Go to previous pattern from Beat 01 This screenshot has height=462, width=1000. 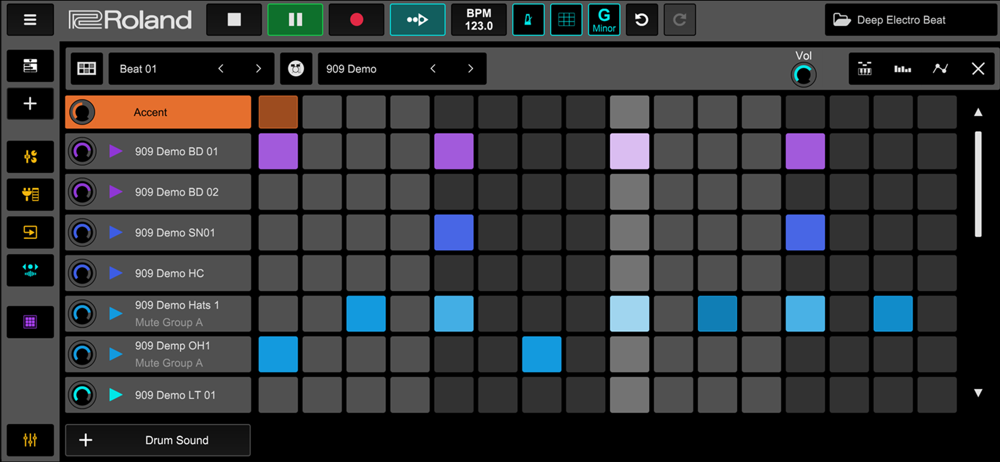coord(221,69)
